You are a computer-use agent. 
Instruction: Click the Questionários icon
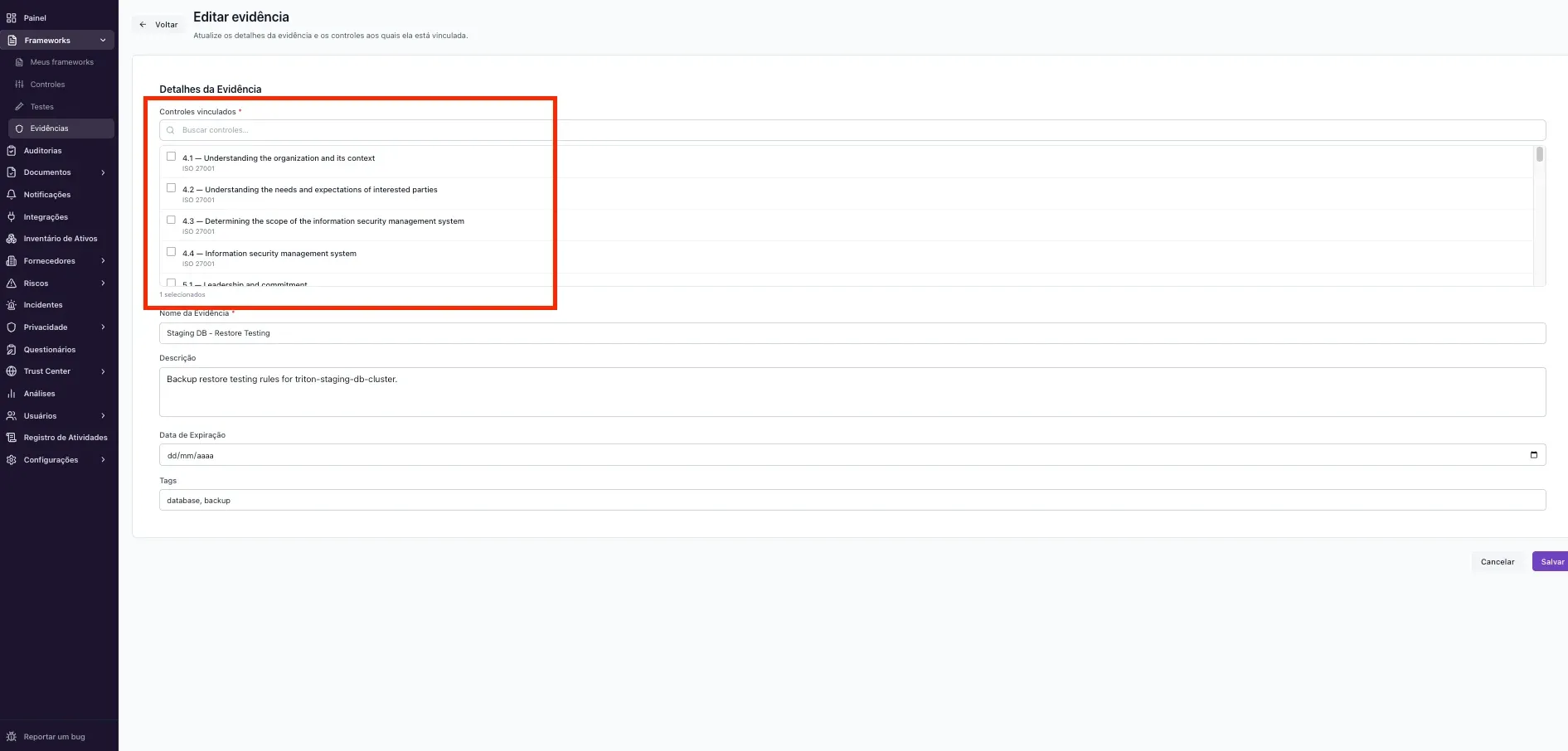12,350
